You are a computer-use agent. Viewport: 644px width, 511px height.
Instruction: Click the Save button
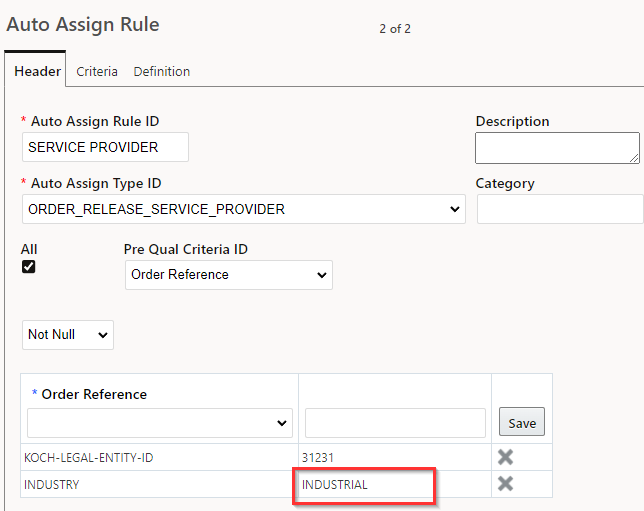pos(522,422)
